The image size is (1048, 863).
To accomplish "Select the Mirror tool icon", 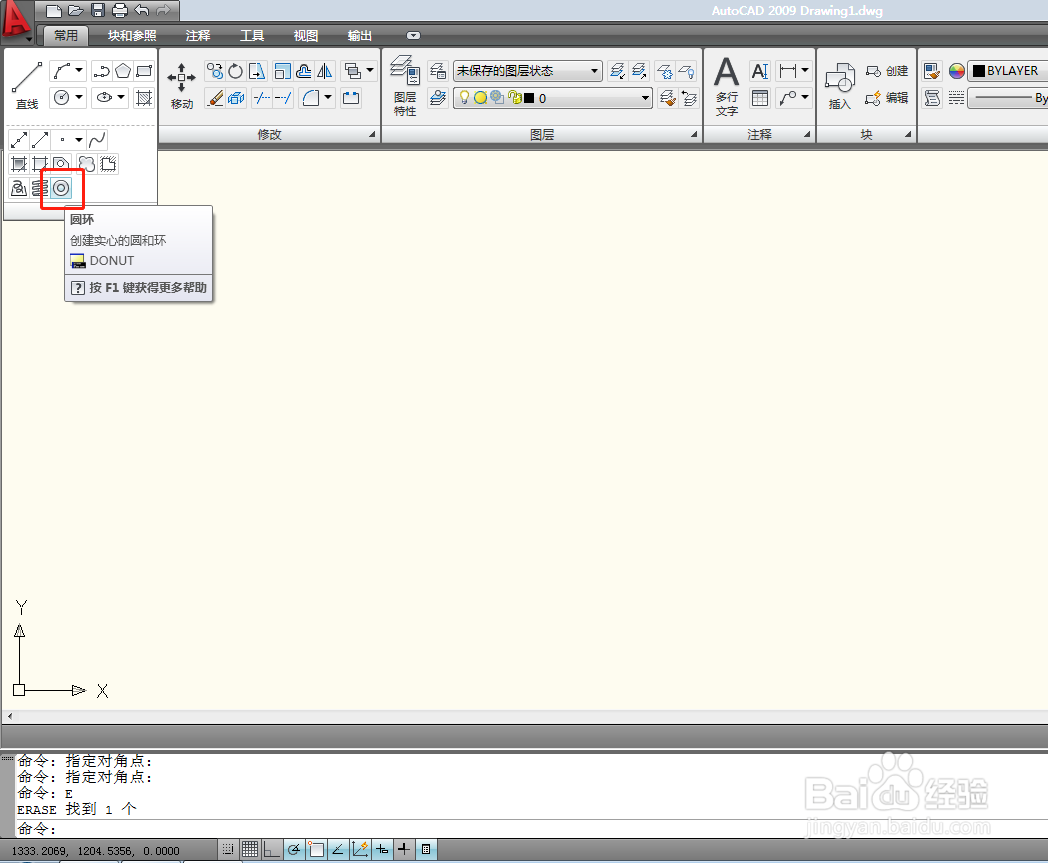I will tap(325, 70).
